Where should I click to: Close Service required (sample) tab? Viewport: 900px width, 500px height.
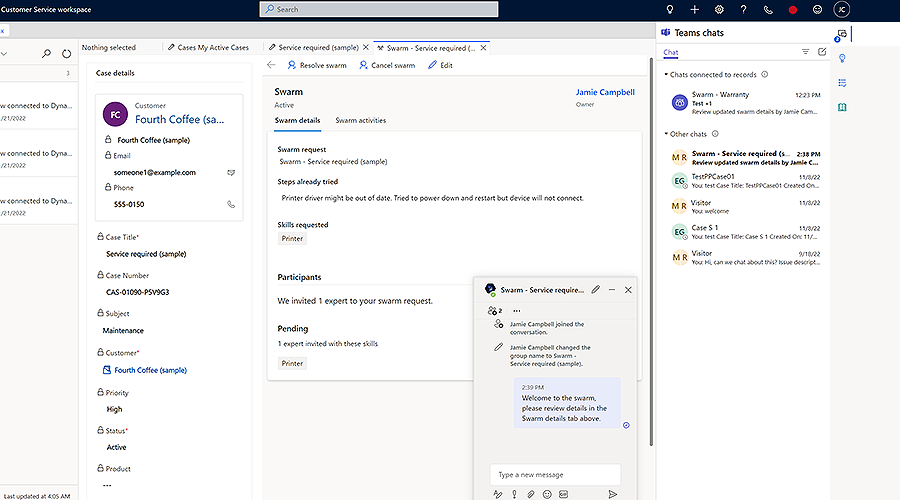(x=366, y=48)
